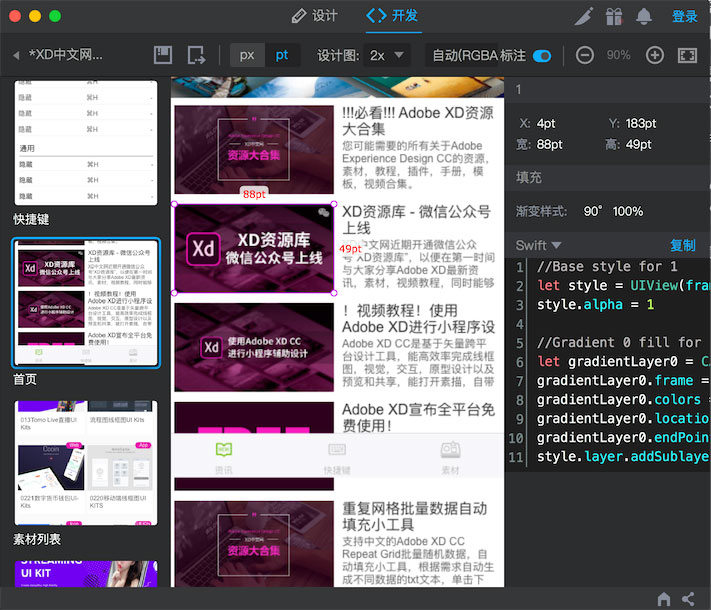Select top-right resize handle of selected banner

334,204
